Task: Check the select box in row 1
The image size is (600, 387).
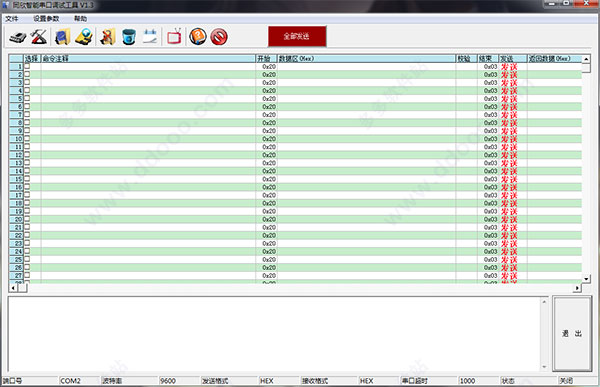Action: pyautogui.click(x=27, y=66)
